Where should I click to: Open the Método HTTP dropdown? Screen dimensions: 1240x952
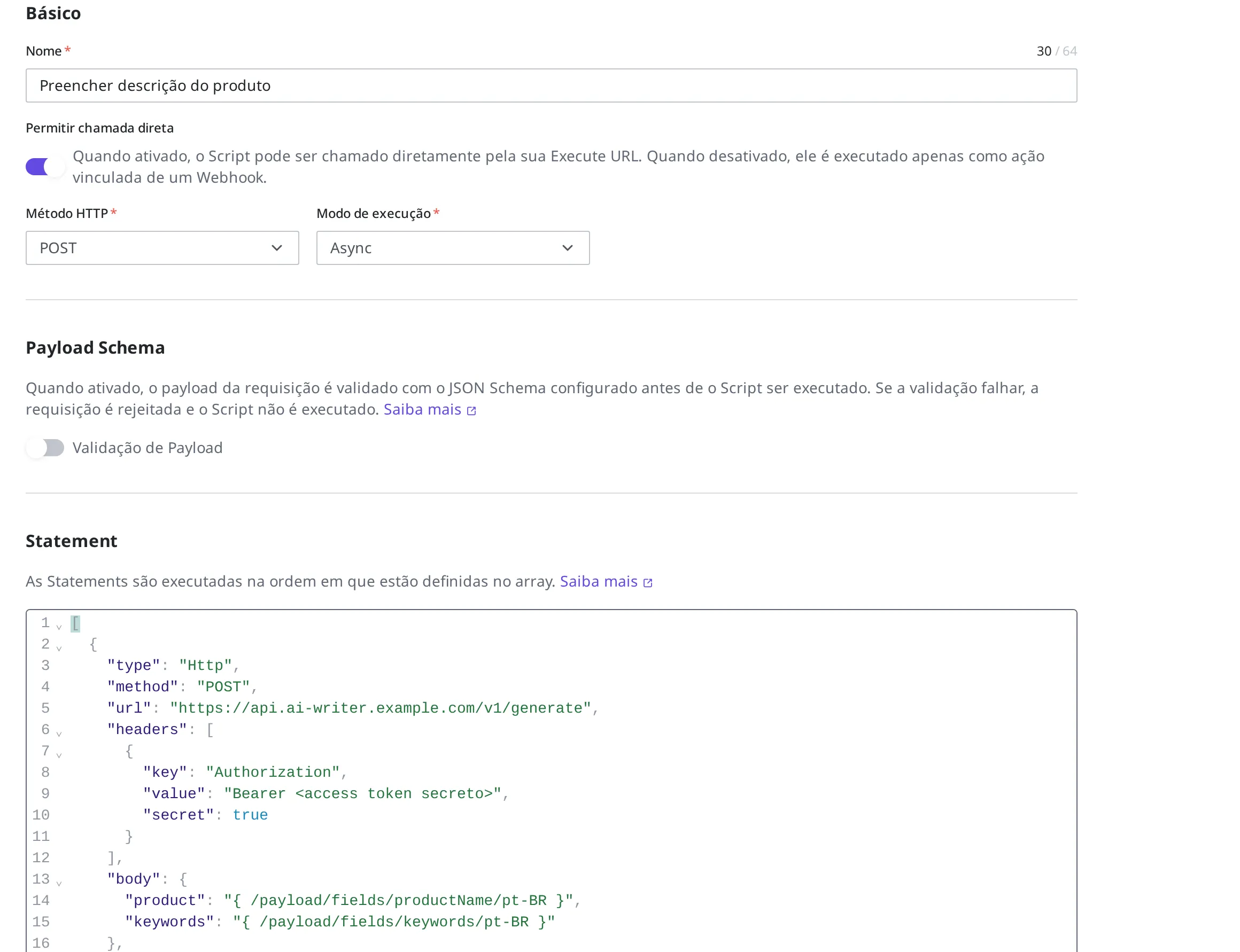[x=162, y=248]
